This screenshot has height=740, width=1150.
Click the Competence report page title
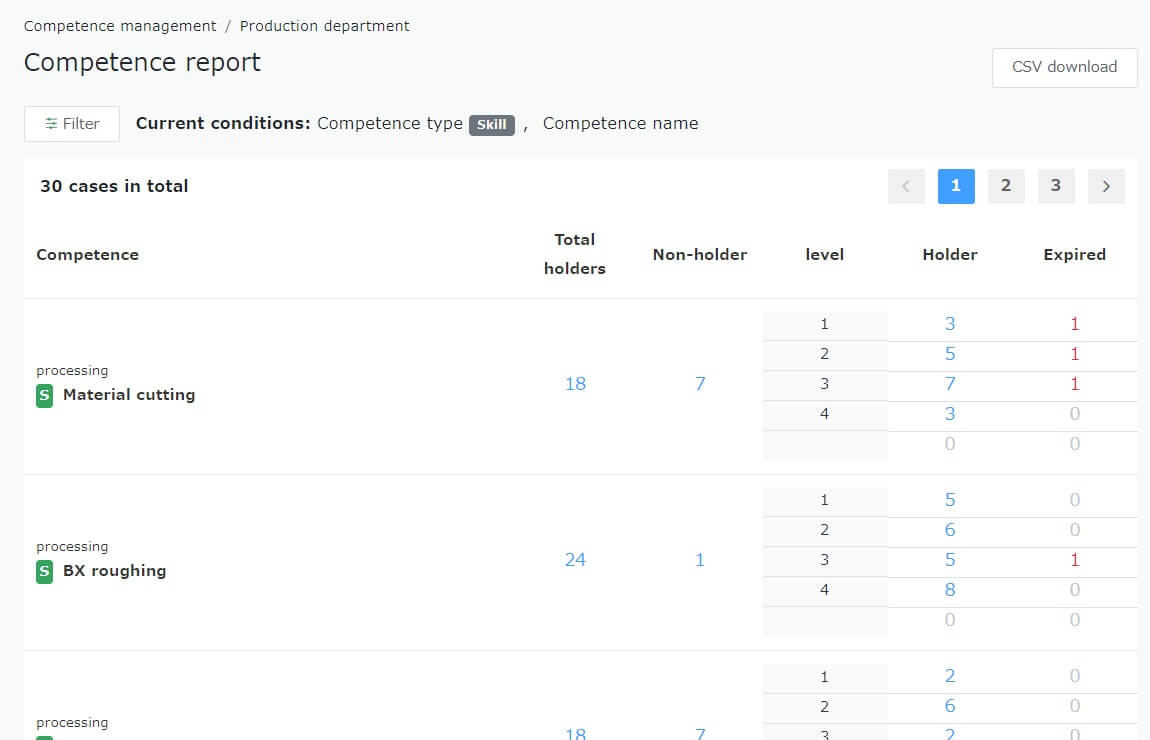click(142, 63)
